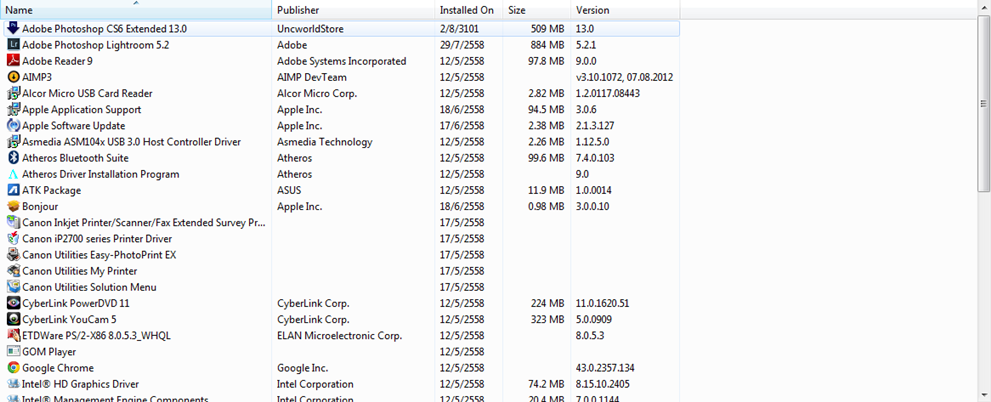
Task: Select the Canon Utilities My Printer name
Action: tap(80, 271)
